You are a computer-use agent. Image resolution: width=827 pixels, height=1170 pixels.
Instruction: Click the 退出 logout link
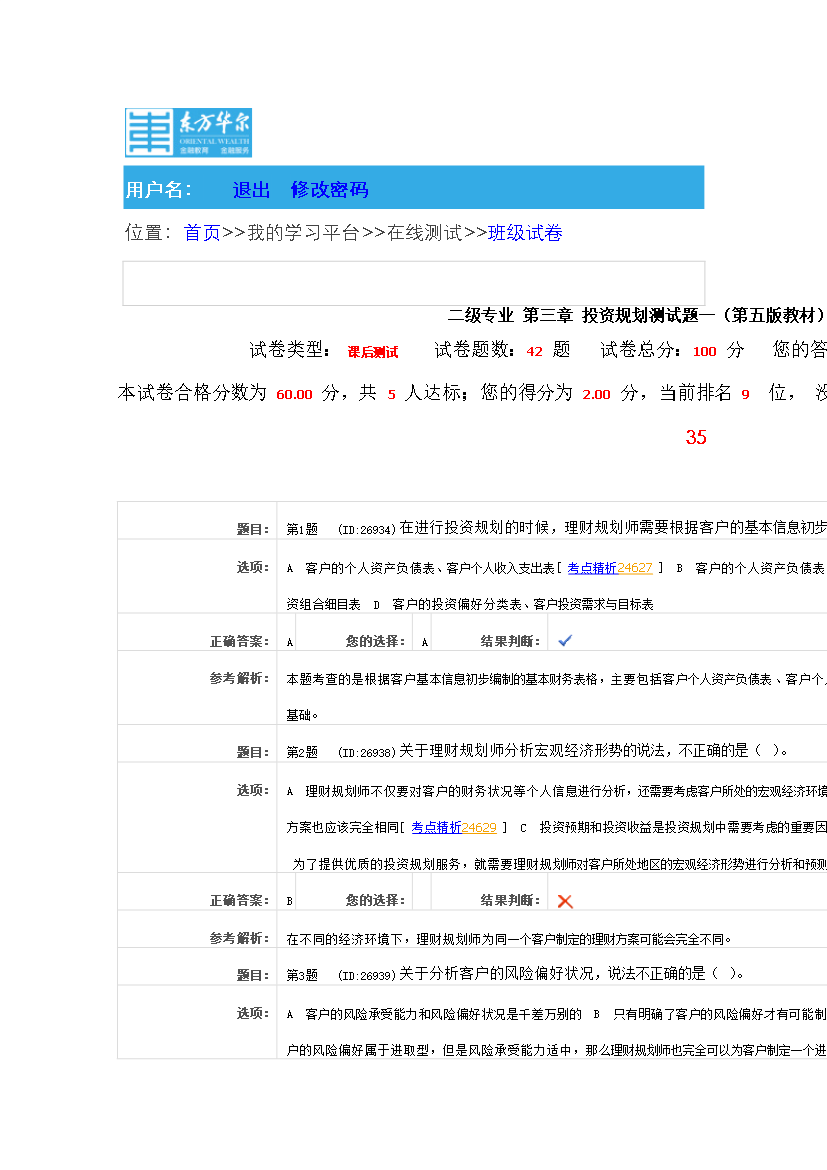pyautogui.click(x=251, y=190)
